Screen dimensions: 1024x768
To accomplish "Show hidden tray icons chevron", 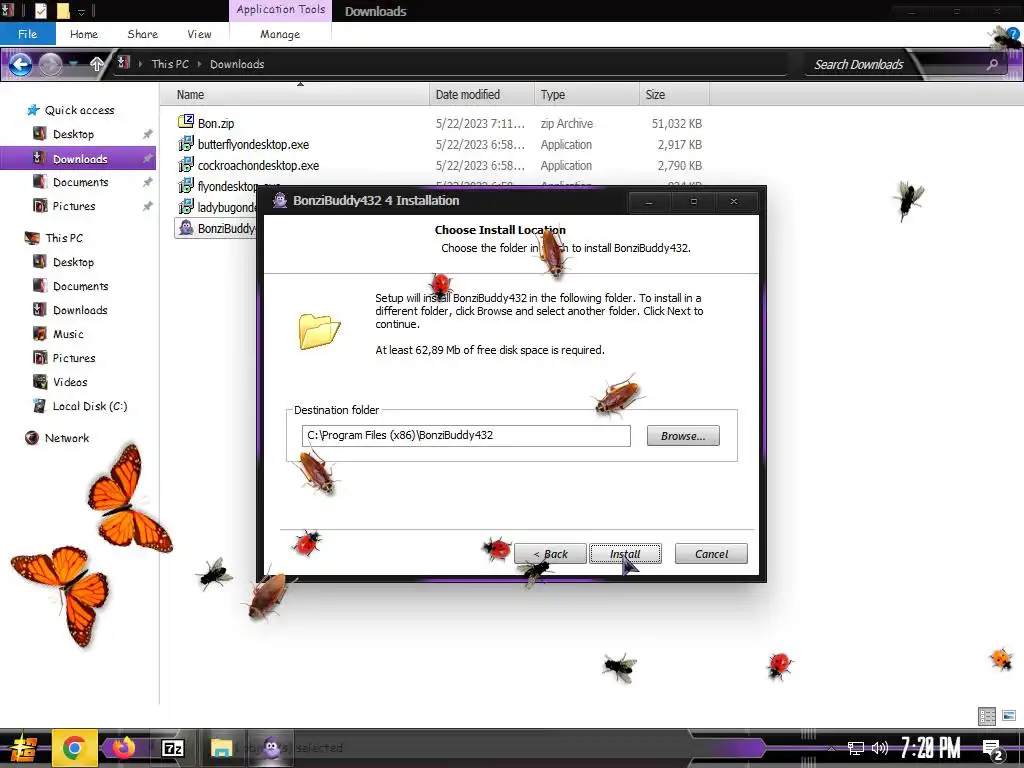I will click(831, 748).
